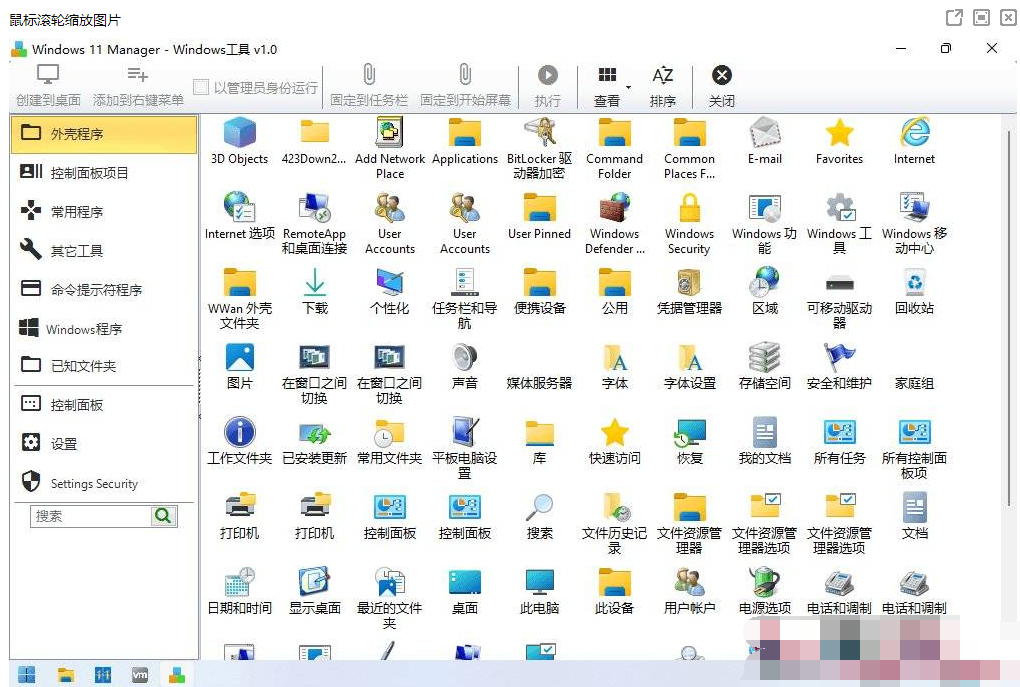
Task: Open the 3D Objects shell folder
Action: pos(239,141)
